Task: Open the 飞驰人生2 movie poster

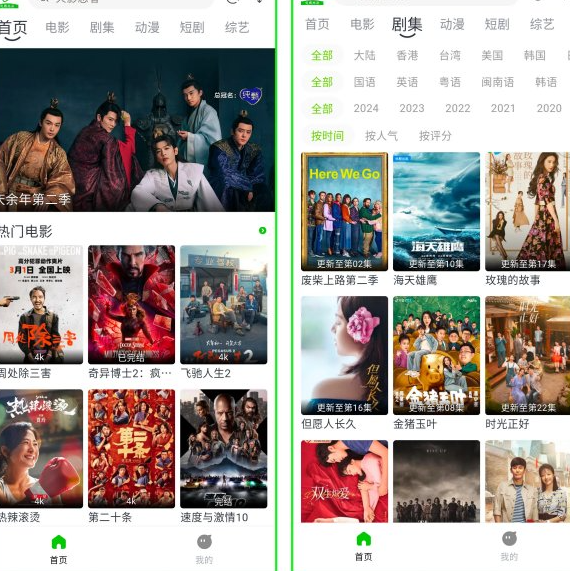Action: tap(224, 304)
